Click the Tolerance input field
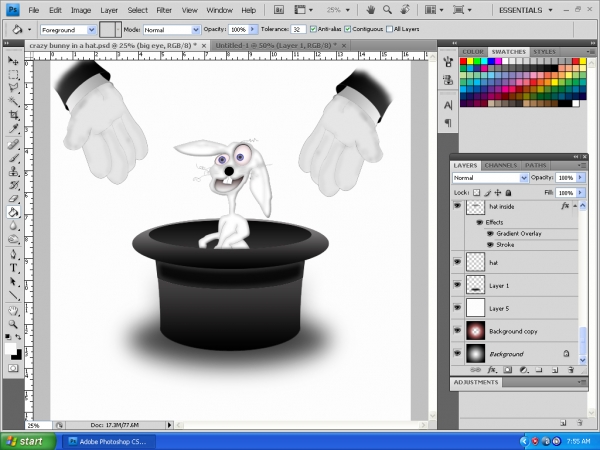Viewport: 600px width, 450px height. pyautogui.click(x=298, y=29)
